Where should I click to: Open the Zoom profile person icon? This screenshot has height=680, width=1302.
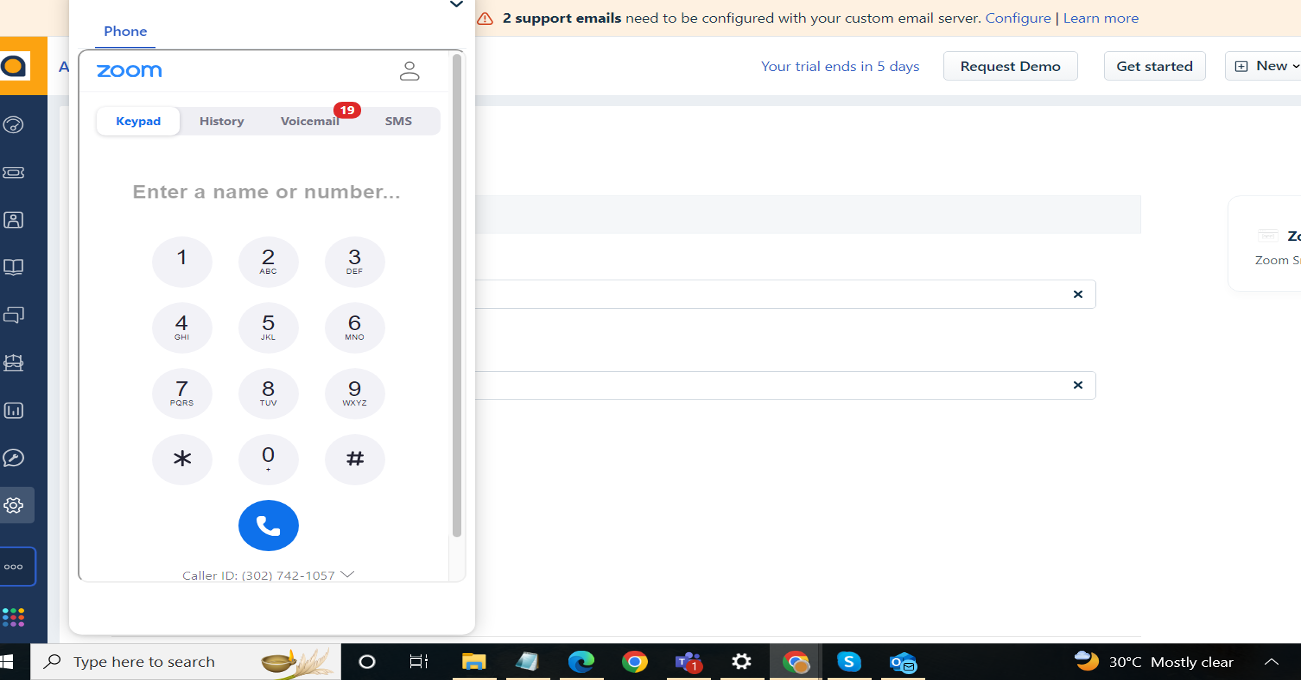(x=409, y=71)
